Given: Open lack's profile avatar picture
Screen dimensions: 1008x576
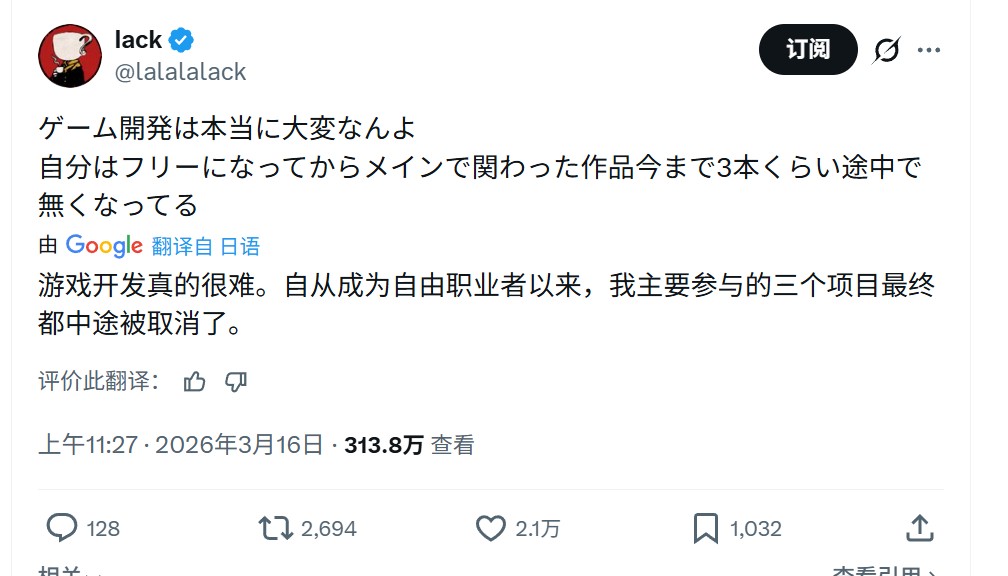Looking at the screenshot, I should (x=70, y=55).
